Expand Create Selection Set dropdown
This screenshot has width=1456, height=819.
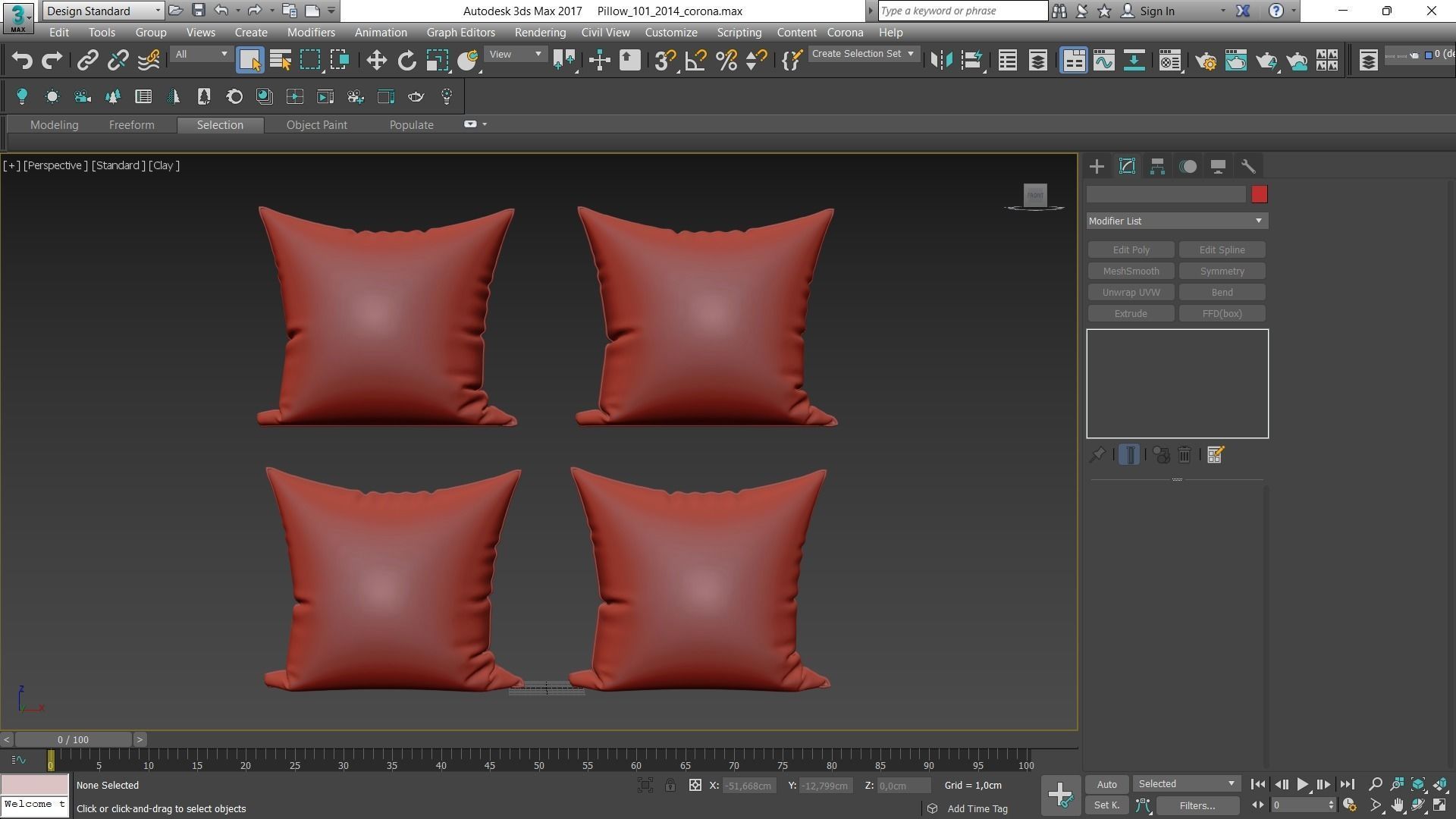(x=863, y=54)
